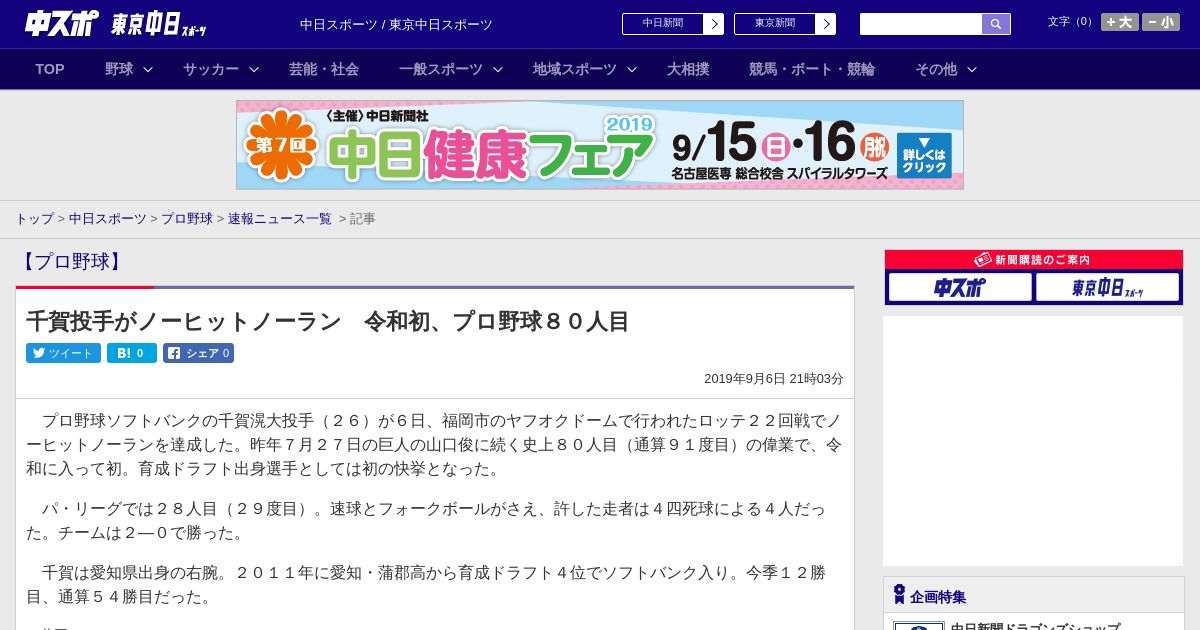Click the article headline 千賀投手がノーヒットノーラン
This screenshot has width=1200, height=630.
coord(328,321)
